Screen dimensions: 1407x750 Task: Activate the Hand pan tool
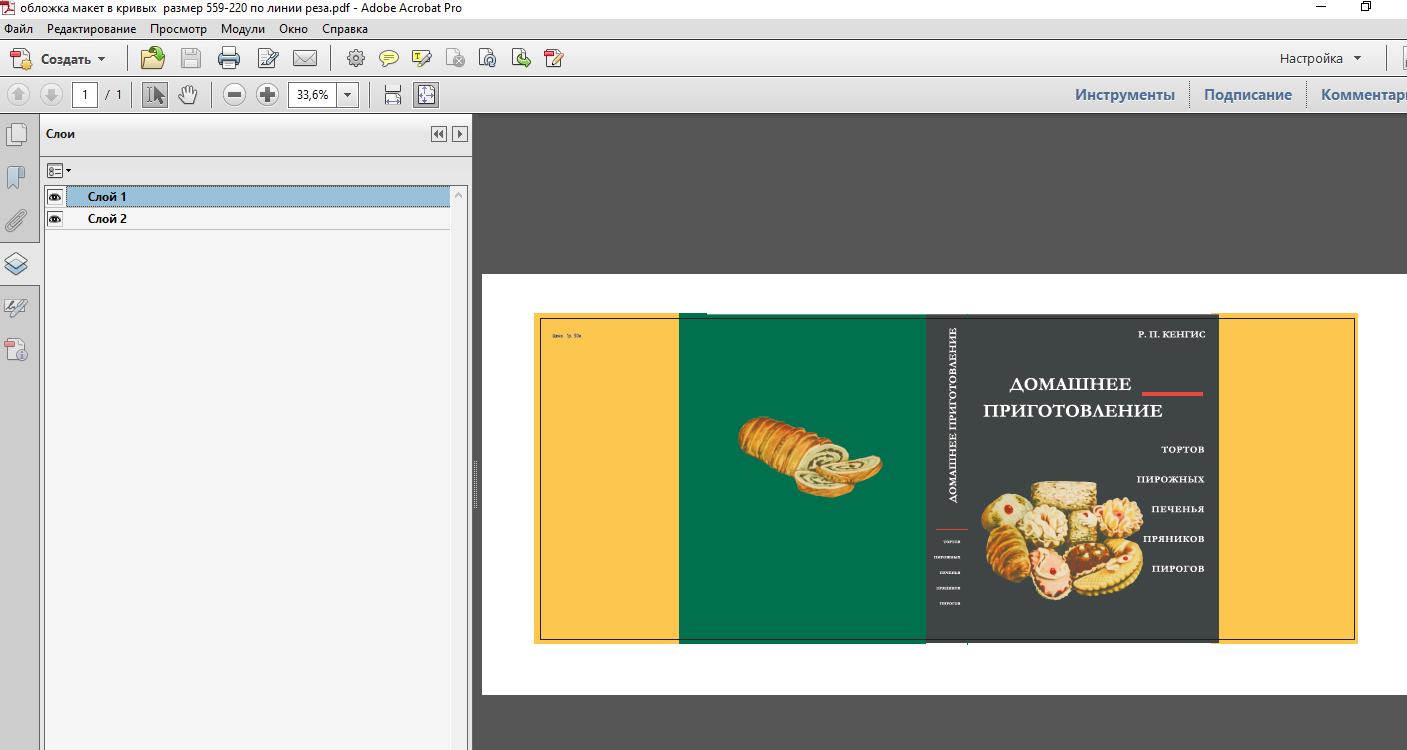point(188,95)
